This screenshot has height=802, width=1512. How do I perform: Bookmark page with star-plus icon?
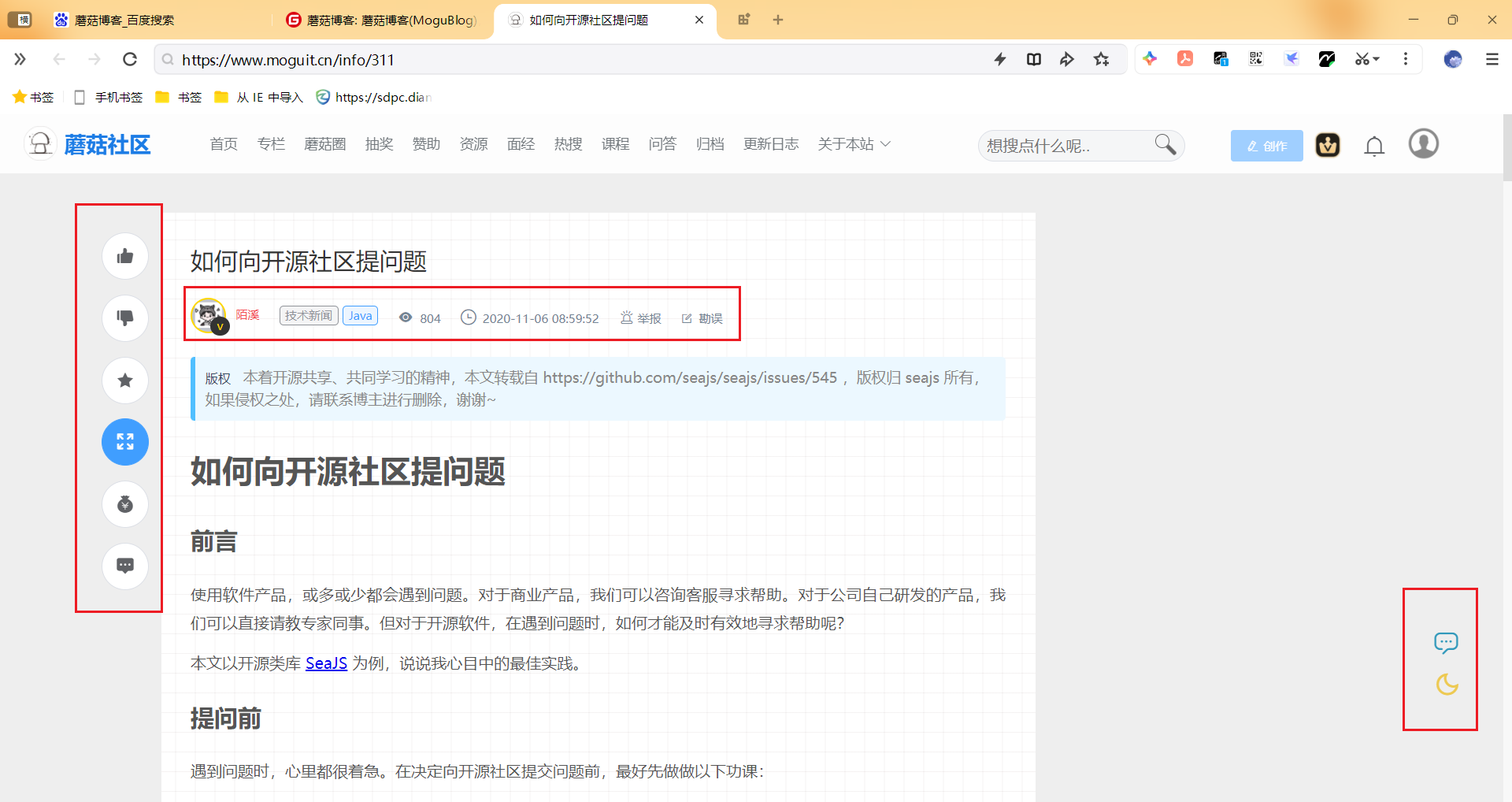point(1102,59)
